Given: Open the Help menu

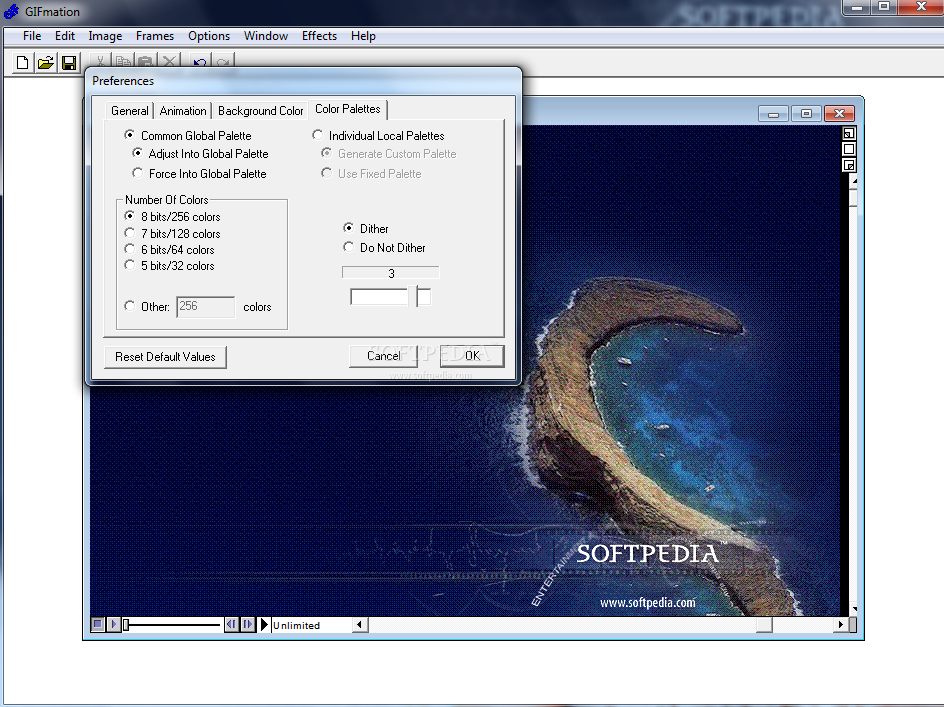Looking at the screenshot, I should (x=363, y=36).
